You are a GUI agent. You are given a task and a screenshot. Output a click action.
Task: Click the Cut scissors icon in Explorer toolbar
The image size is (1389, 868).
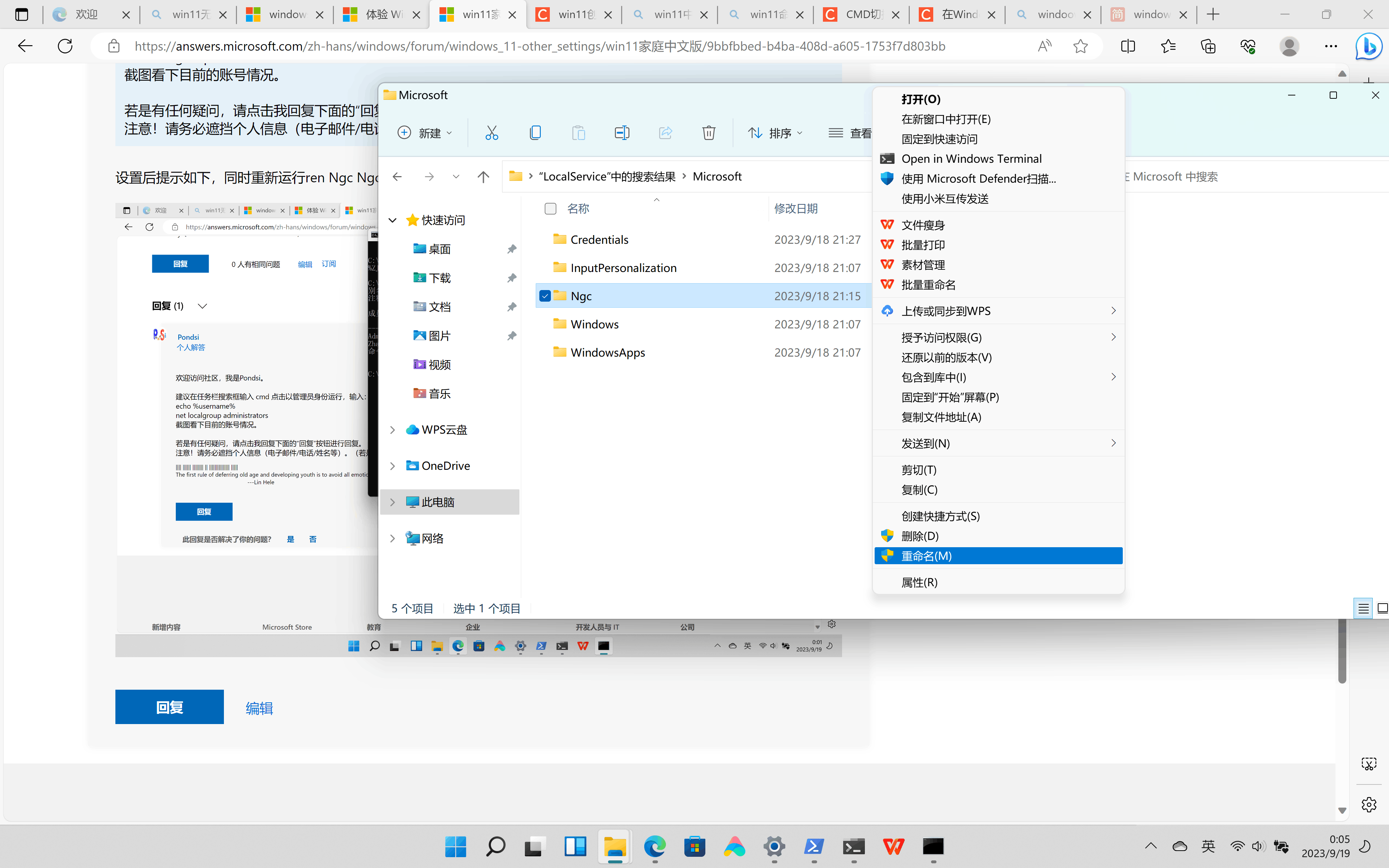click(491, 133)
